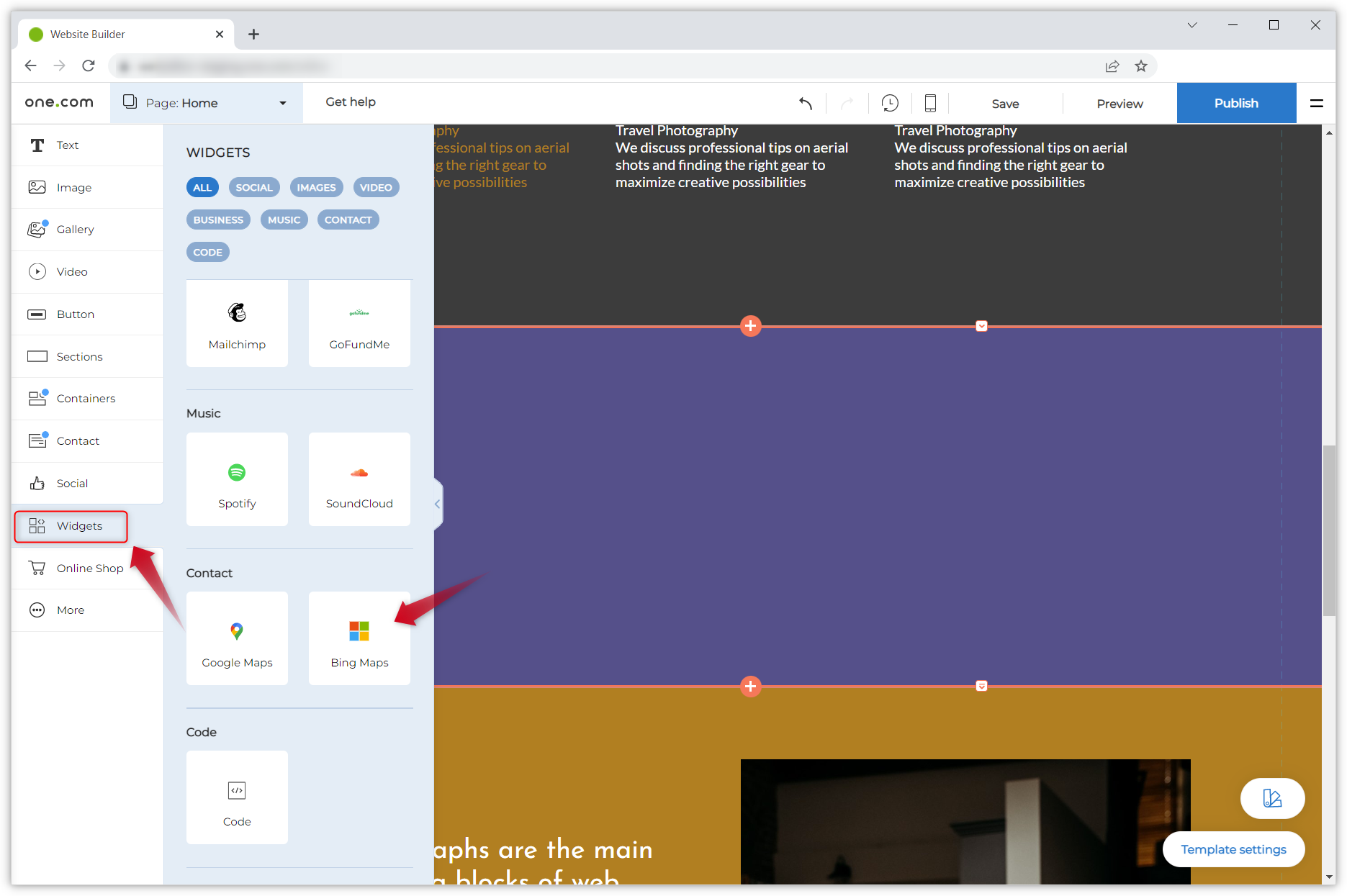This screenshot has height=896, width=1347.
Task: Select the ALL widgets filter
Action: [202, 188]
